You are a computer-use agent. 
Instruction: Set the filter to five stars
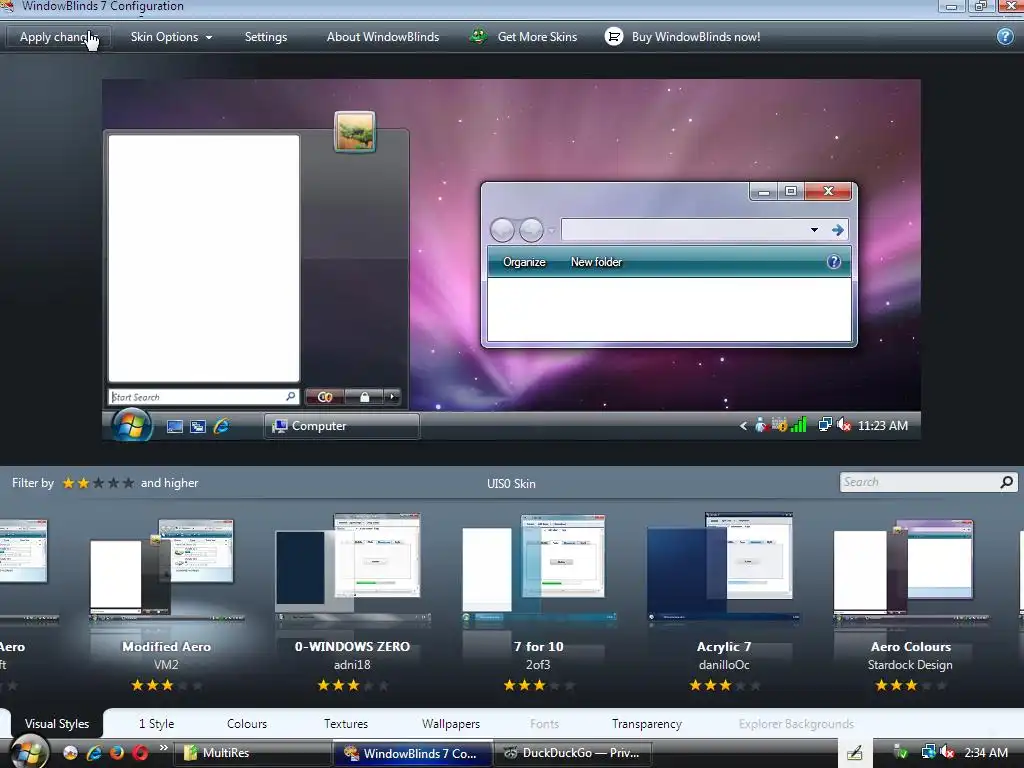tap(129, 483)
